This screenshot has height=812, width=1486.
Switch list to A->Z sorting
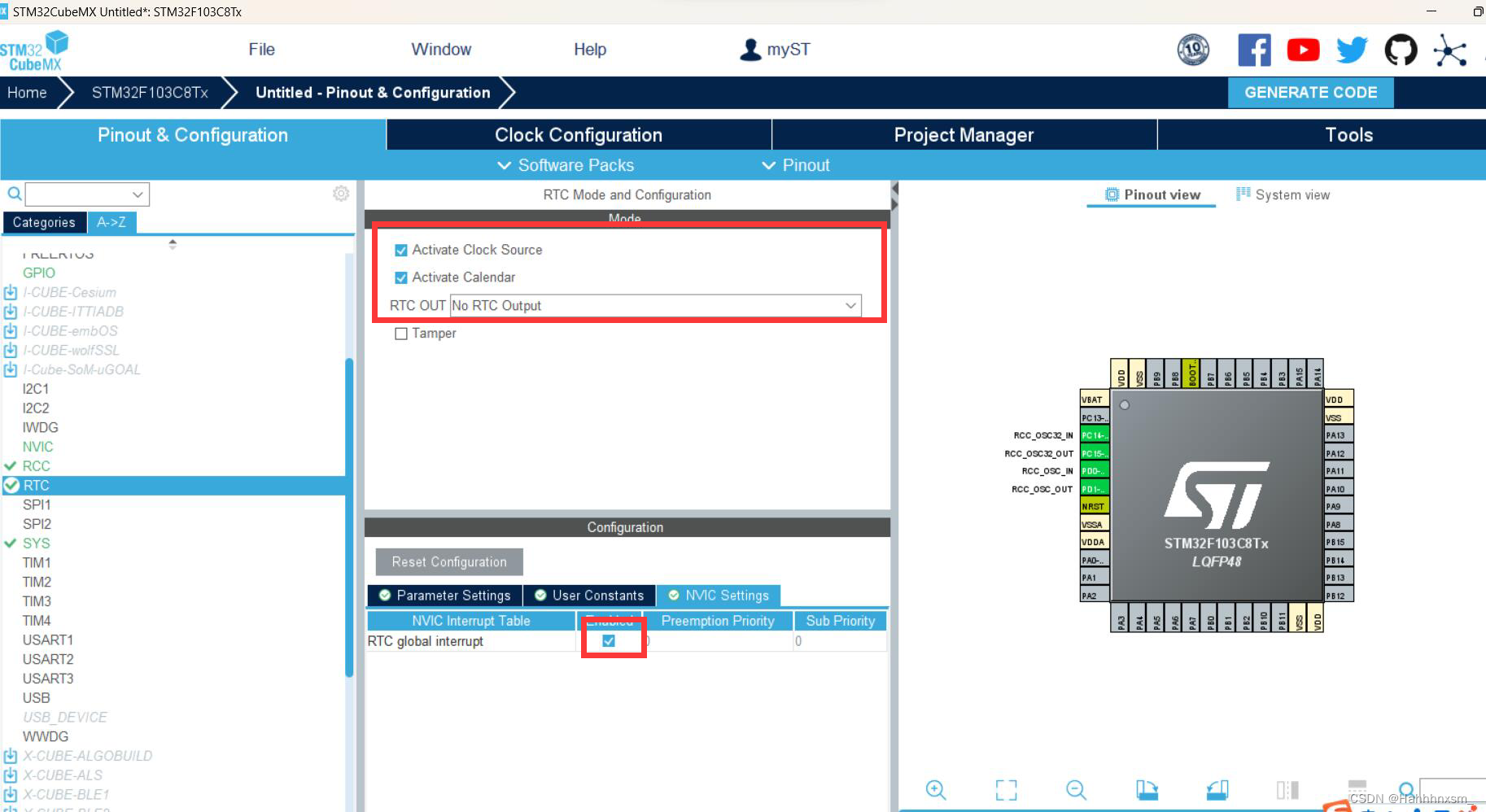tap(111, 222)
